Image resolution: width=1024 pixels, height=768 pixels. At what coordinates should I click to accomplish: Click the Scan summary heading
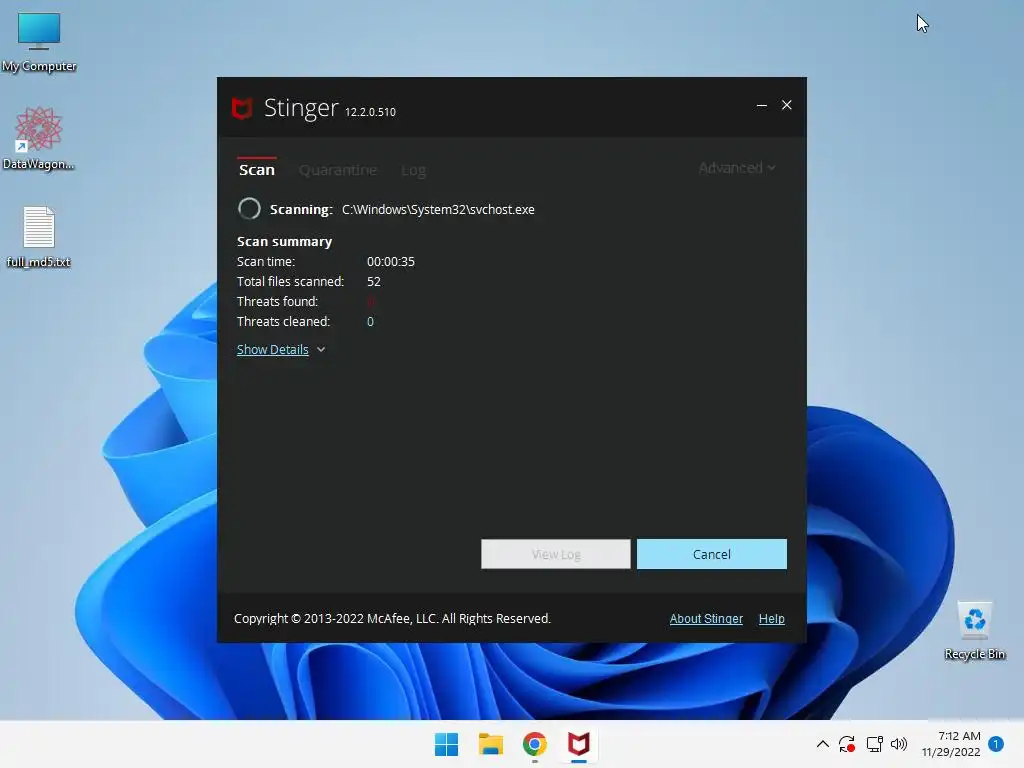[284, 242]
